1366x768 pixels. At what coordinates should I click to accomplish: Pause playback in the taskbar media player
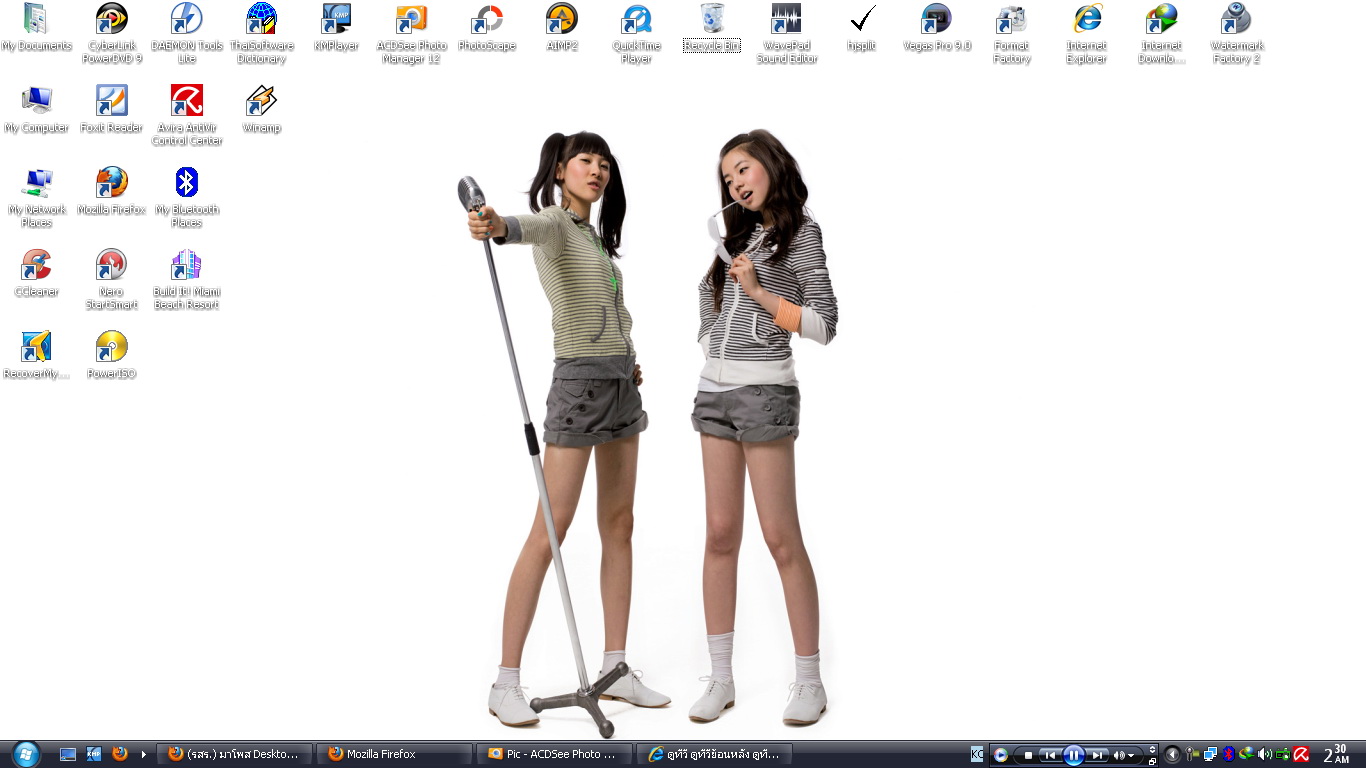(1073, 755)
